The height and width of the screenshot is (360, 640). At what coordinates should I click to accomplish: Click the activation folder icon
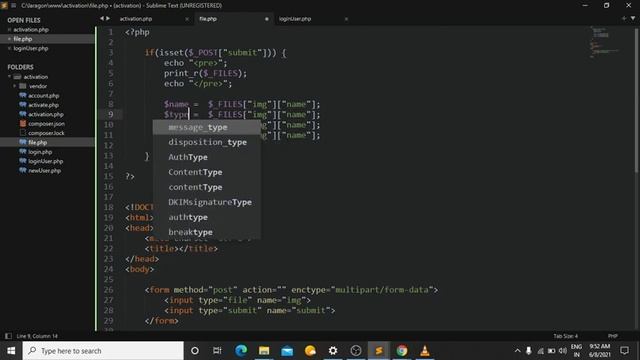[x=17, y=77]
